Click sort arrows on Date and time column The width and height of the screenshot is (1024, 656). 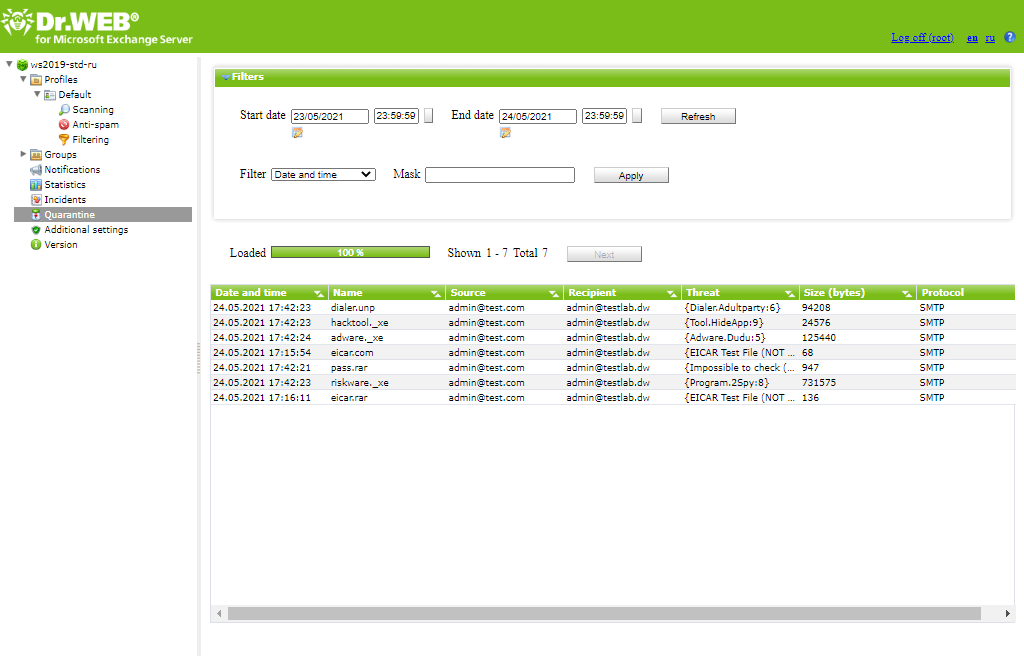tap(319, 293)
